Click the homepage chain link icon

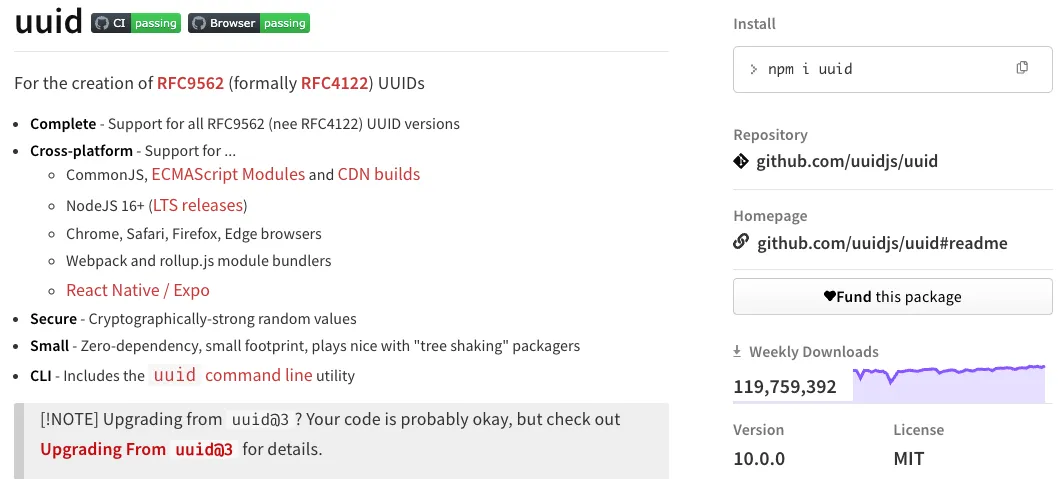pyautogui.click(x=741, y=241)
